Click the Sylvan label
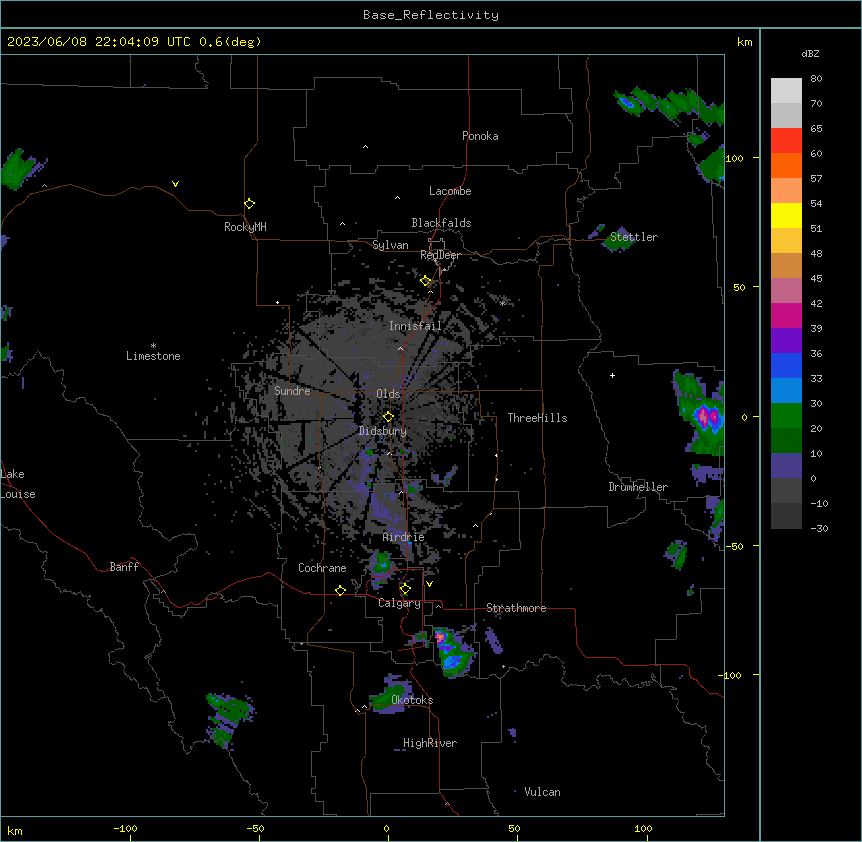Image resolution: width=862 pixels, height=842 pixels. point(390,245)
